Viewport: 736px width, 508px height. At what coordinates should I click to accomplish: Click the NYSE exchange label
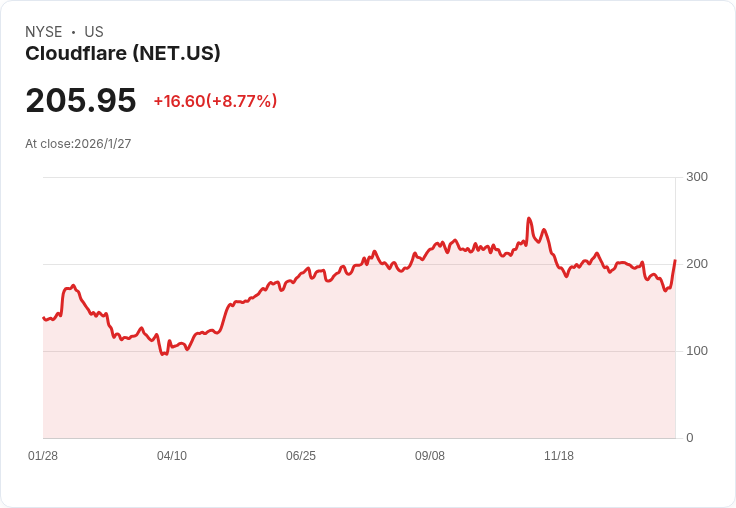[x=44, y=32]
